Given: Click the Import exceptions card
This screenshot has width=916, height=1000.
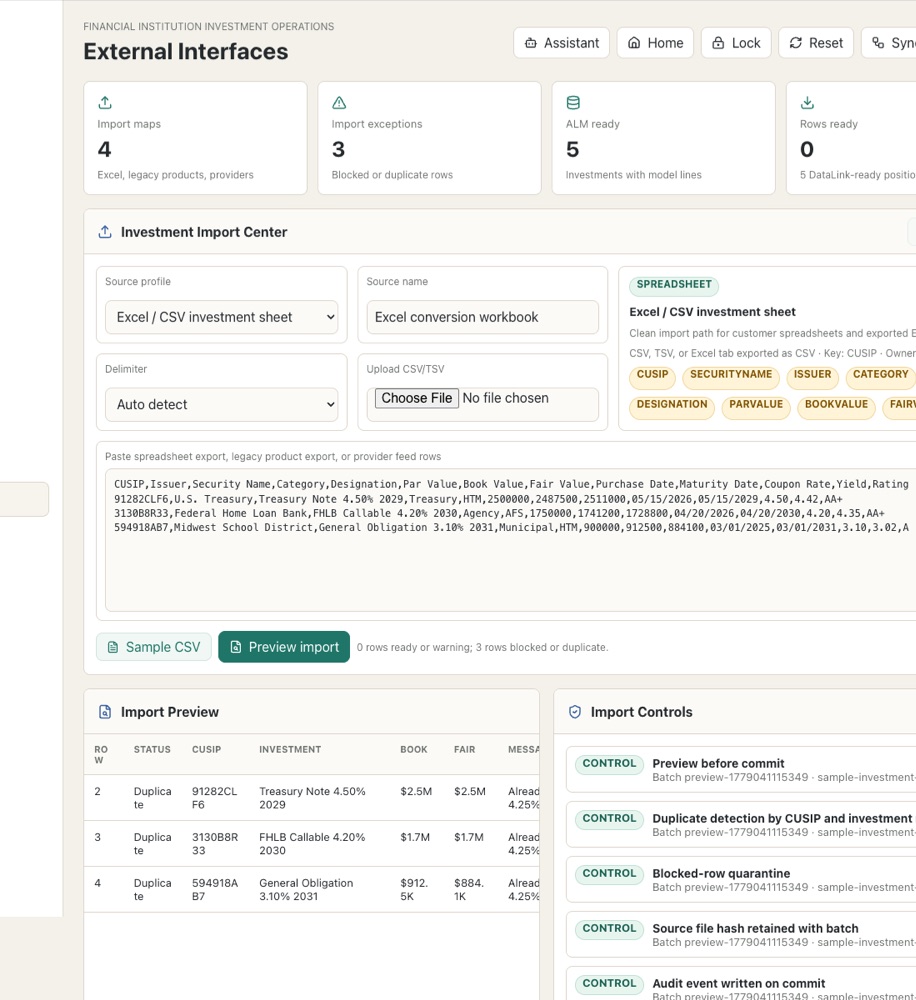Looking at the screenshot, I should (x=429, y=138).
